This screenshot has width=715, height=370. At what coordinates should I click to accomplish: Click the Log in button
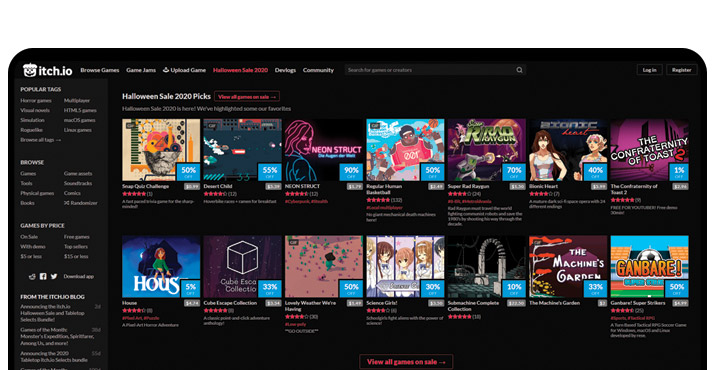coord(649,70)
